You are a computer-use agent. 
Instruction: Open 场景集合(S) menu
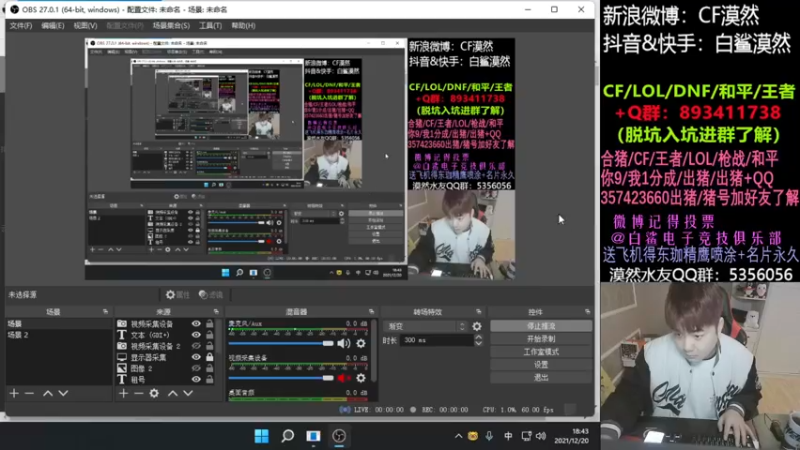171,26
